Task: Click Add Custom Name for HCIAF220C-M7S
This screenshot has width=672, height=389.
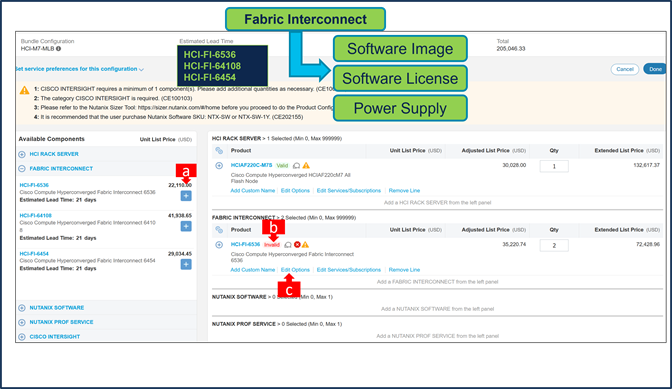Action: [x=252, y=191]
